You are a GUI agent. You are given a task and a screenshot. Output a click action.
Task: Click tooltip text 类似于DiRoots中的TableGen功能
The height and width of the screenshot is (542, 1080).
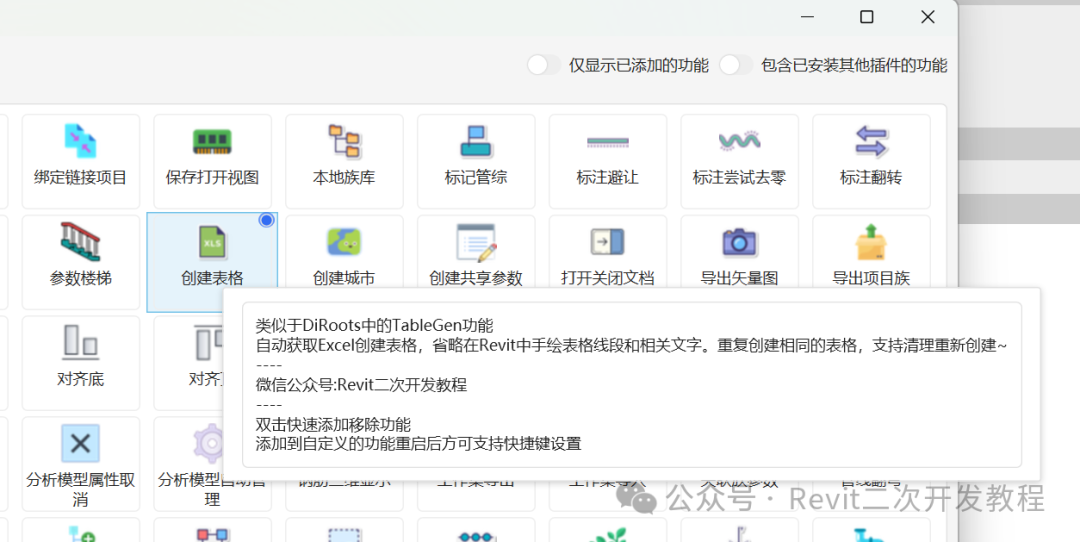coord(375,325)
